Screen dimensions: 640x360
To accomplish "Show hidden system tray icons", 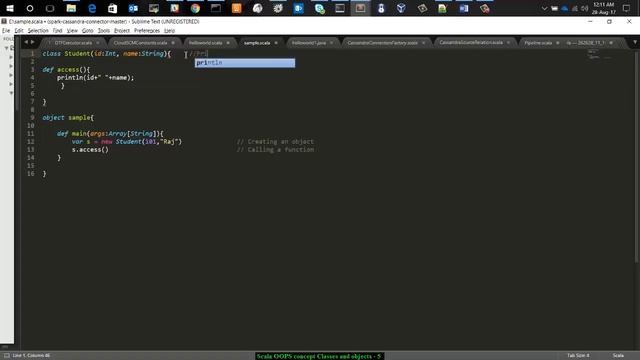I will point(544,8).
